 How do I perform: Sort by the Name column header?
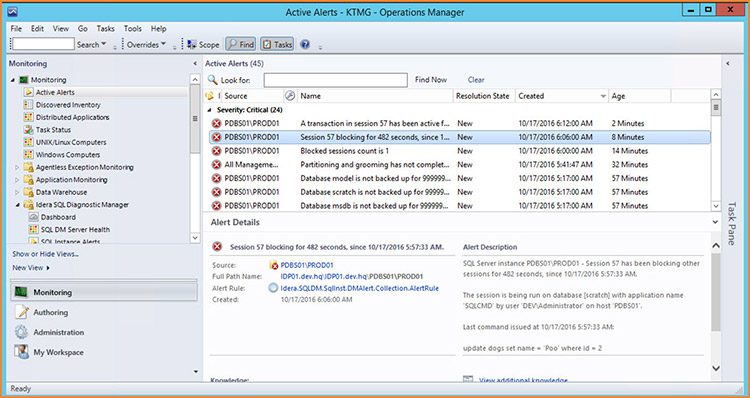pos(375,96)
